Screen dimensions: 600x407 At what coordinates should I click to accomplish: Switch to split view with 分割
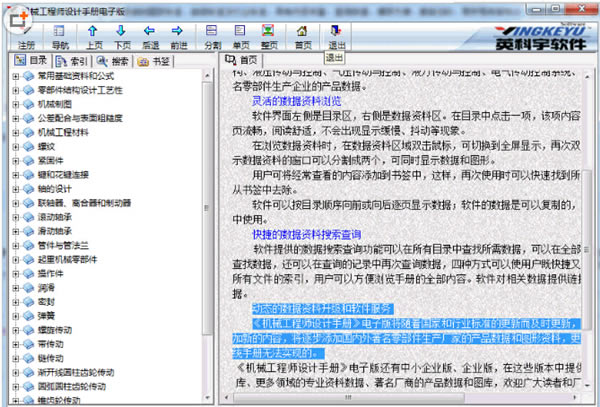click(x=212, y=35)
